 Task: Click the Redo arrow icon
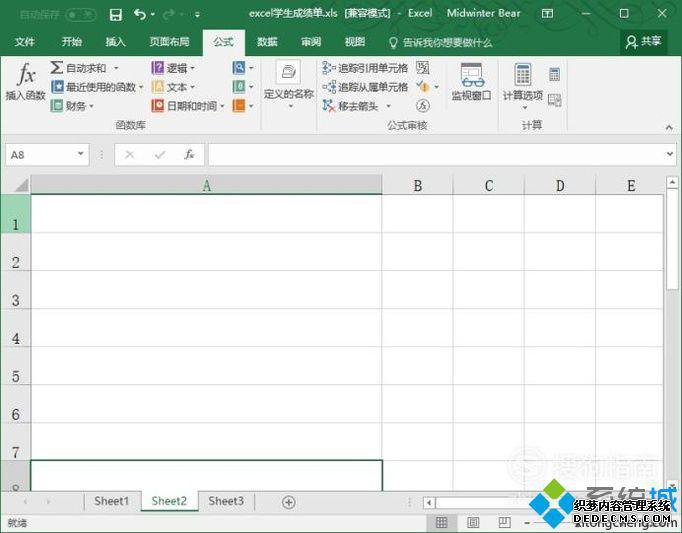click(x=168, y=15)
